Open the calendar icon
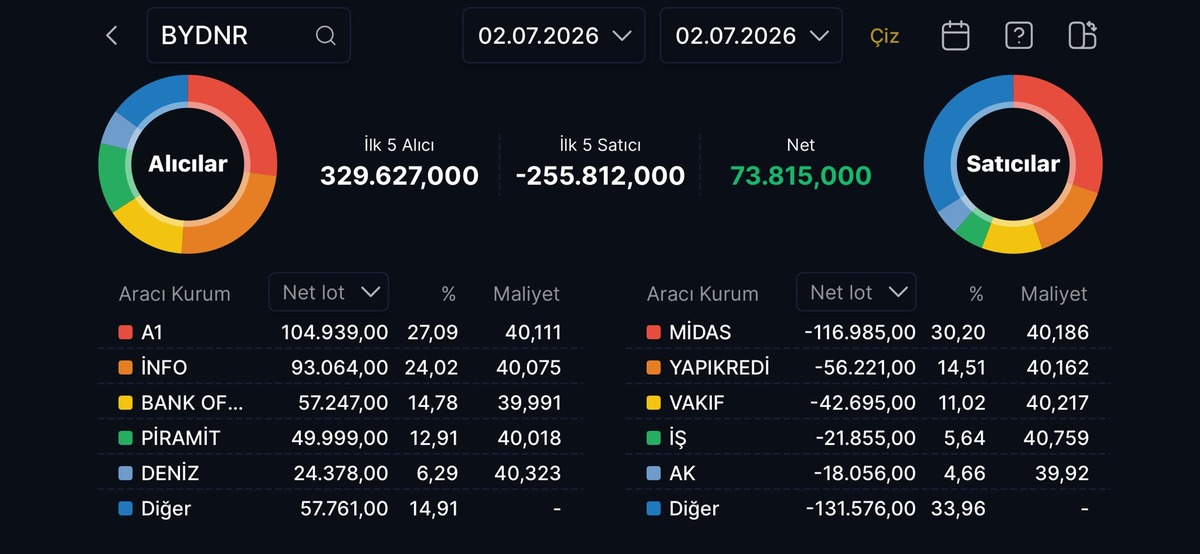Screen dimensions: 1200x554 coord(956,36)
